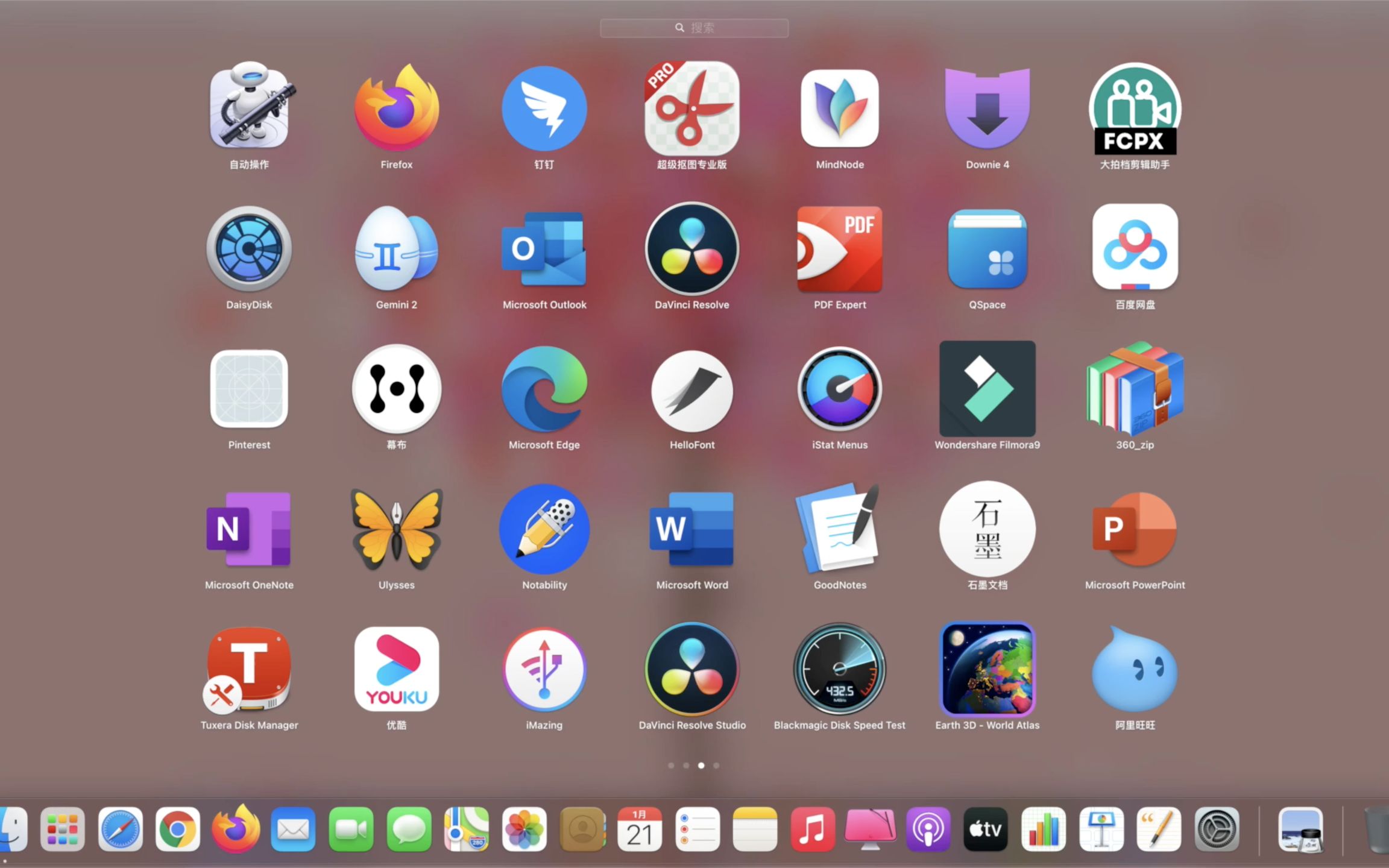Launch MindNode
Screen dimensions: 1389x868
[x=840, y=108]
